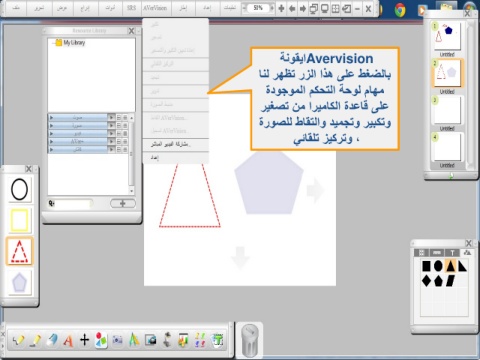Expand the last category row in library
Viewport: 480px width, 360px height.
[52, 149]
